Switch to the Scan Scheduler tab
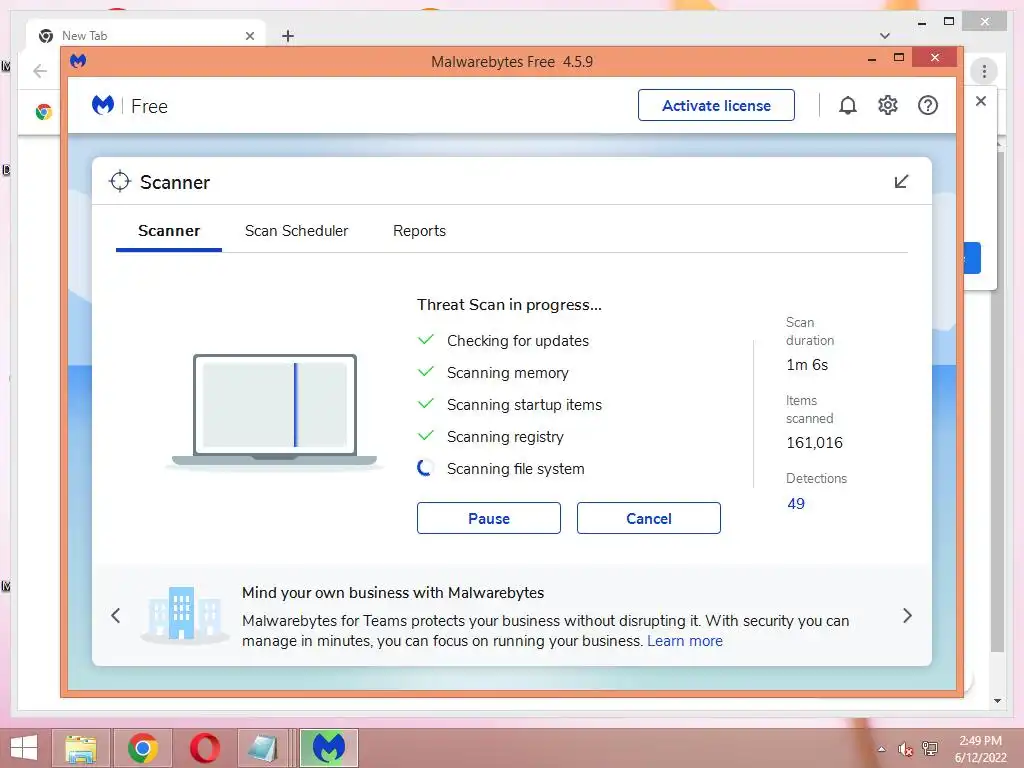The width and height of the screenshot is (1024, 768). click(296, 231)
